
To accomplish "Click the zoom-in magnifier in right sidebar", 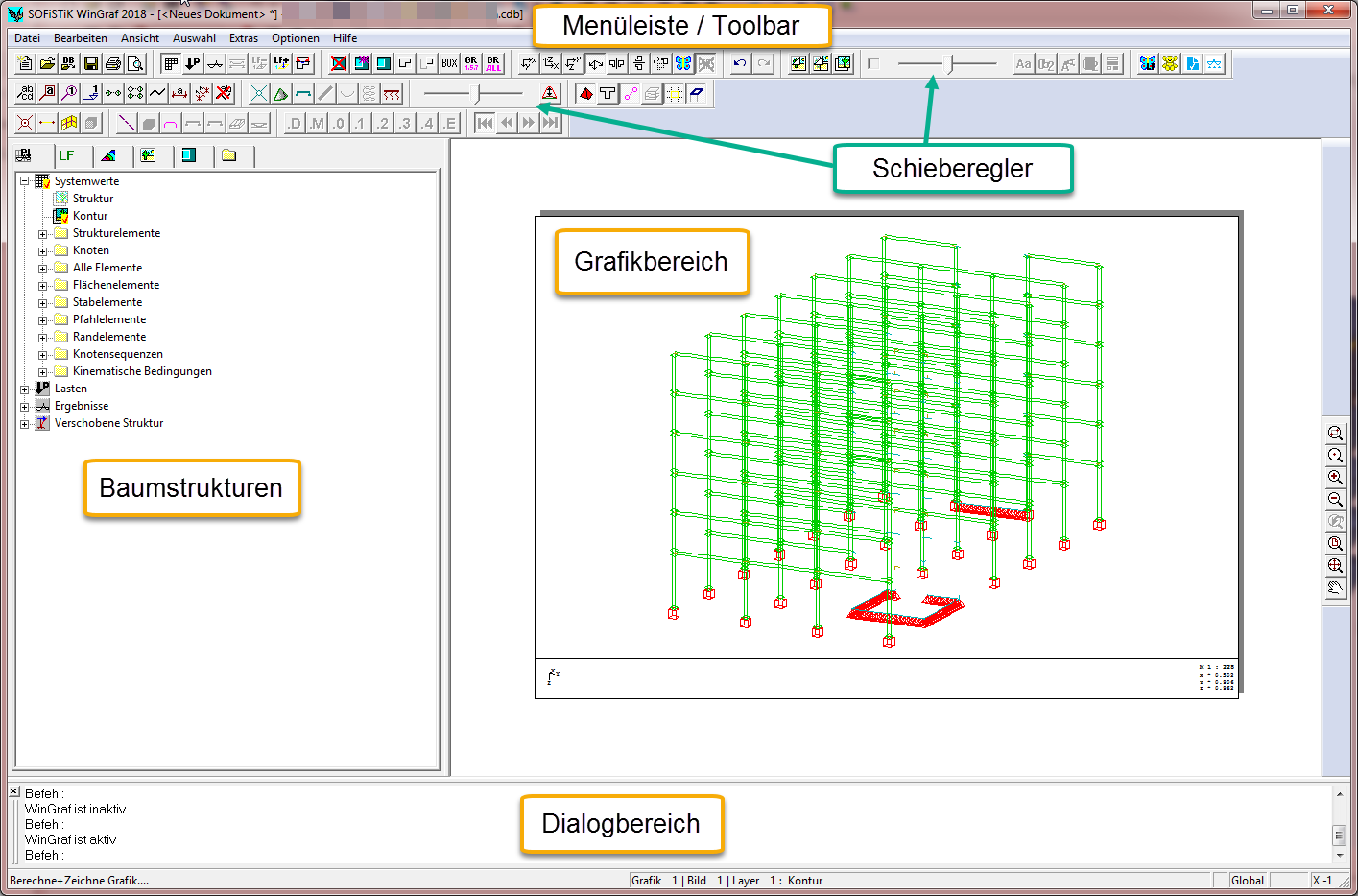I will [1335, 478].
